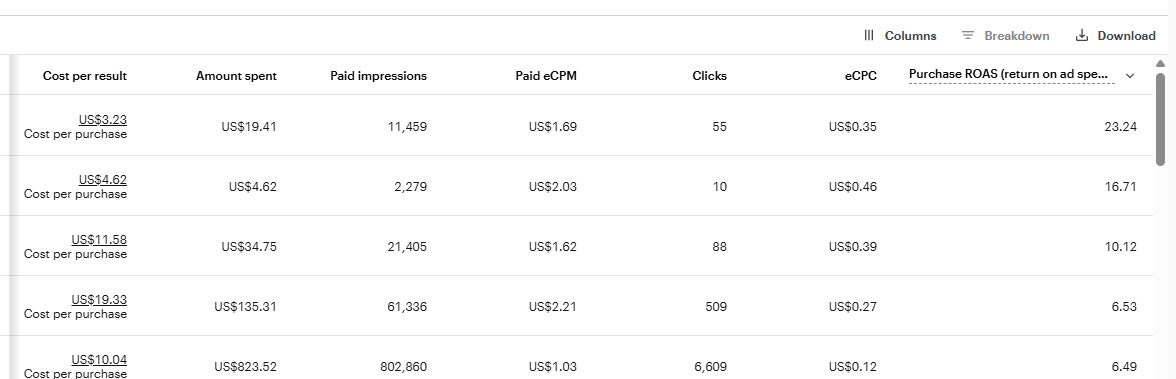Expand the Purchase ROAS column chevron
Screen dimensions: 1176x379
tap(1130, 75)
